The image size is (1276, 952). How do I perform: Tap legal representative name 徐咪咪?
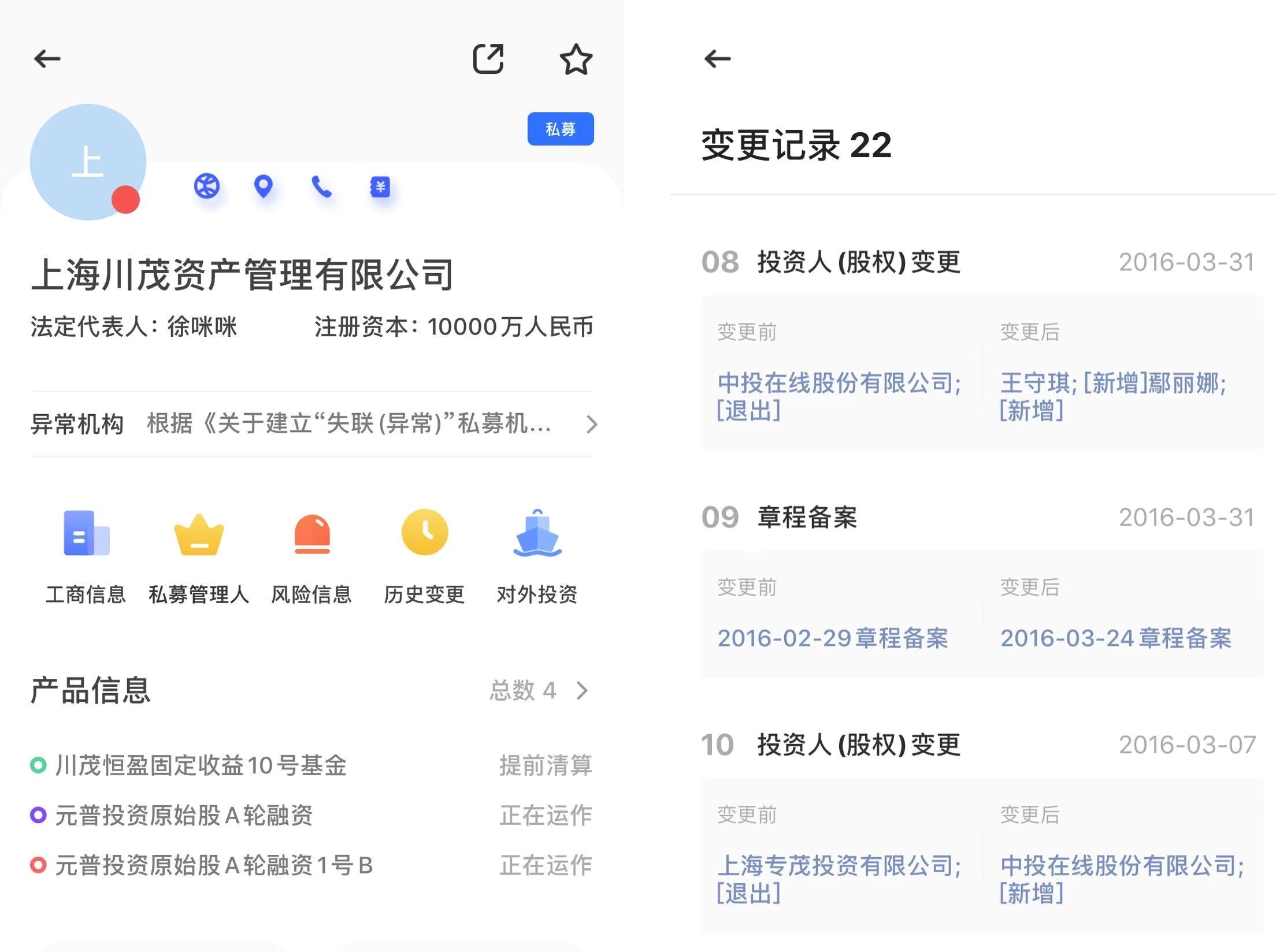coord(202,326)
